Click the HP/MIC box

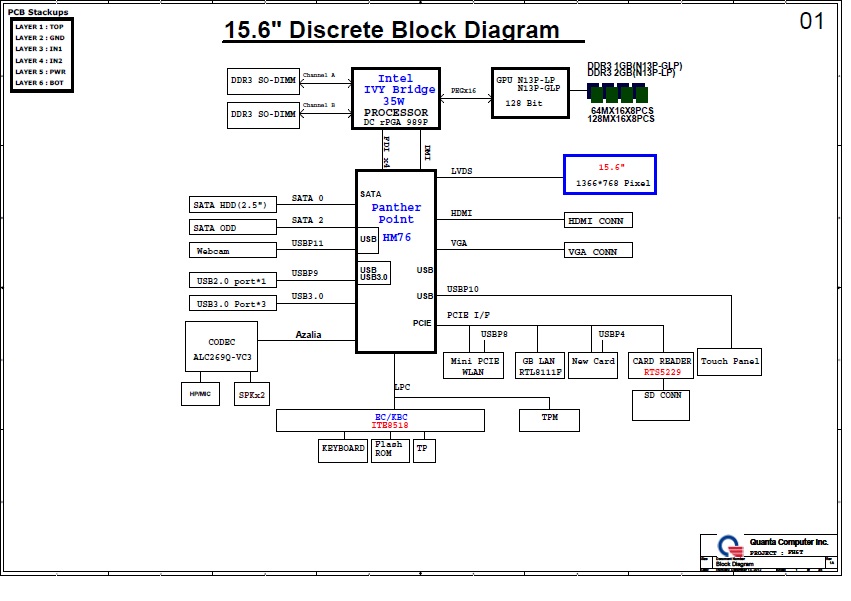coord(200,394)
